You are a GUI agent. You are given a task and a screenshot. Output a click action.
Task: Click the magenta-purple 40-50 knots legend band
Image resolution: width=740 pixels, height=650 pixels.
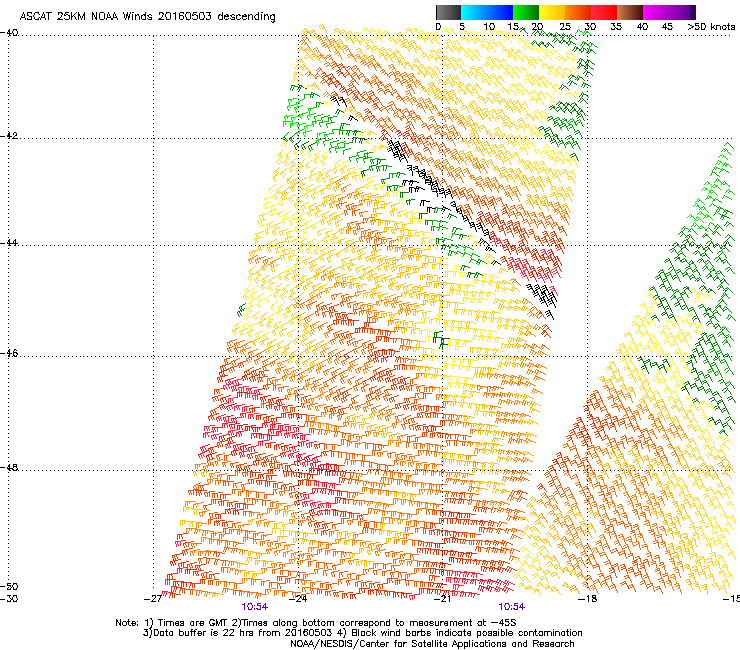(669, 12)
